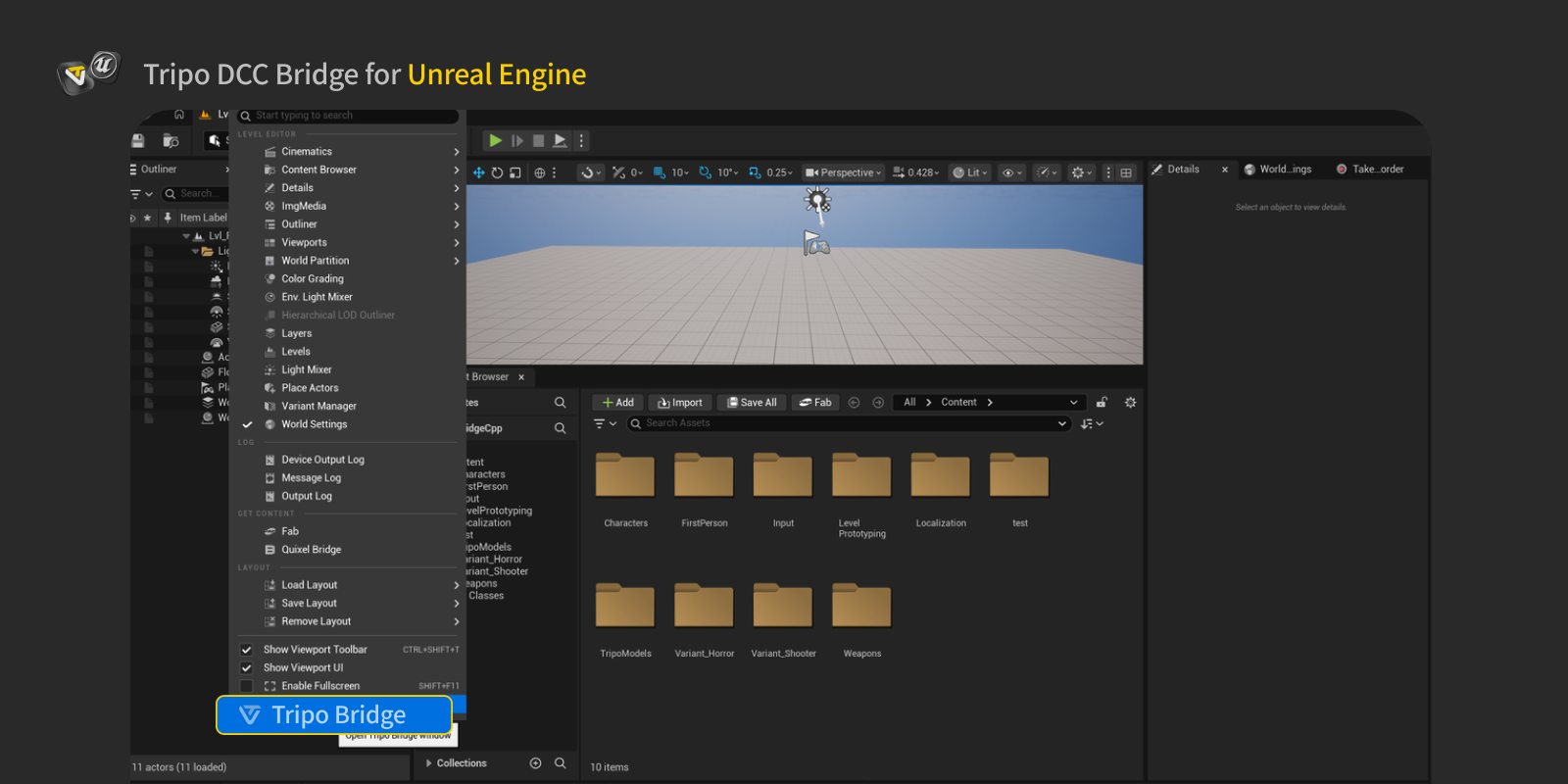Select the Scale gizmo tool
The height and width of the screenshot is (784, 1568).
(514, 172)
